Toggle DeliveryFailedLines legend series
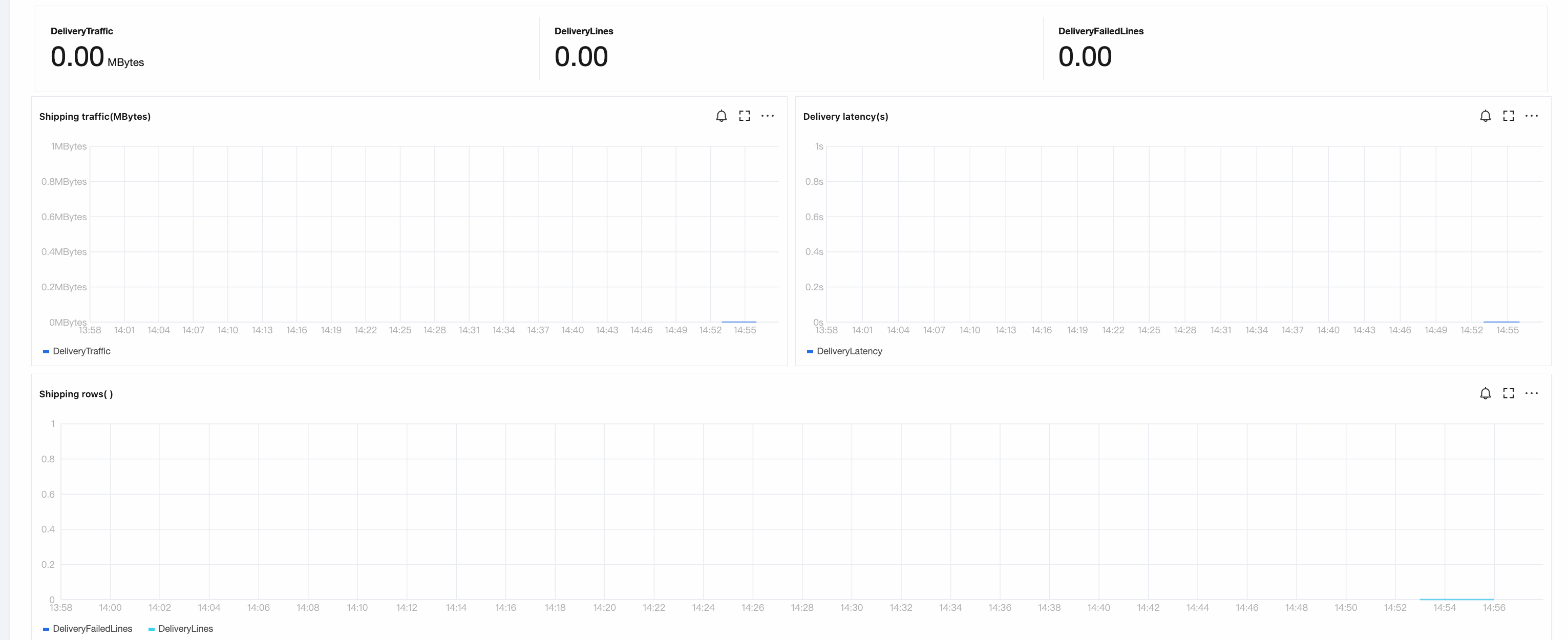Image resolution: width=1568 pixels, height=640 pixels. point(92,628)
